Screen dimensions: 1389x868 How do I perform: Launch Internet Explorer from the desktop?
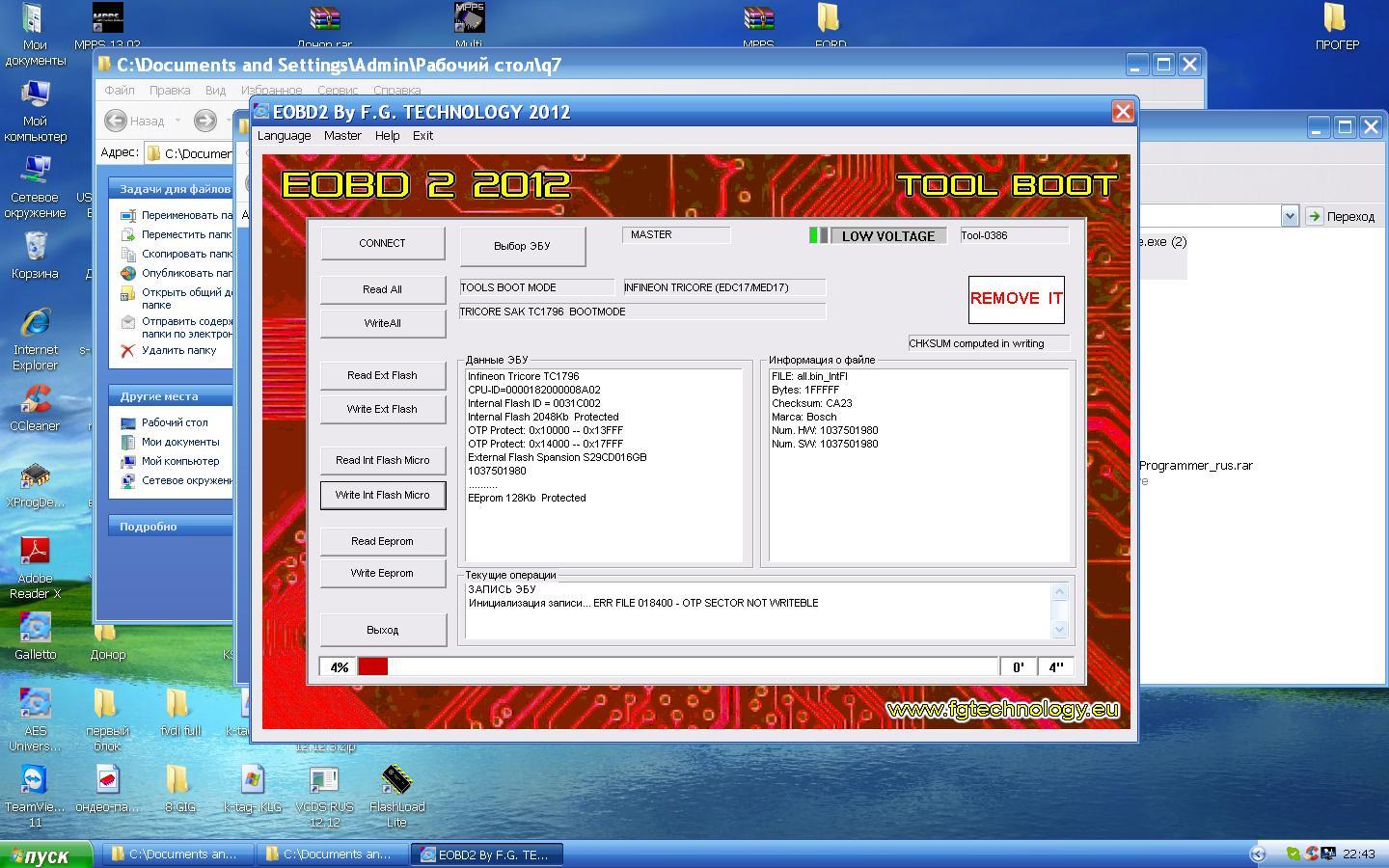point(35,339)
